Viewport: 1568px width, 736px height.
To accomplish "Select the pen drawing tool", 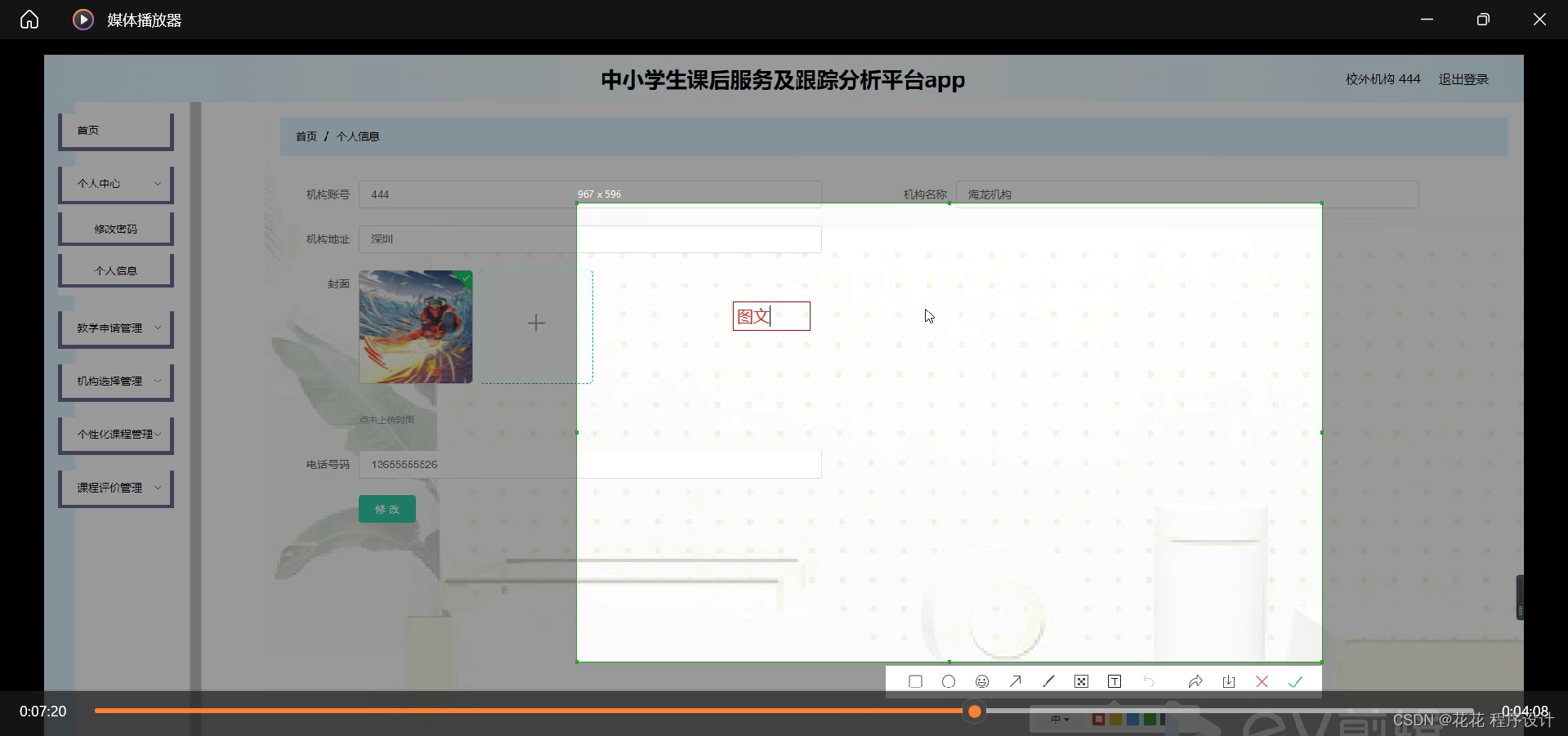I will (1048, 680).
